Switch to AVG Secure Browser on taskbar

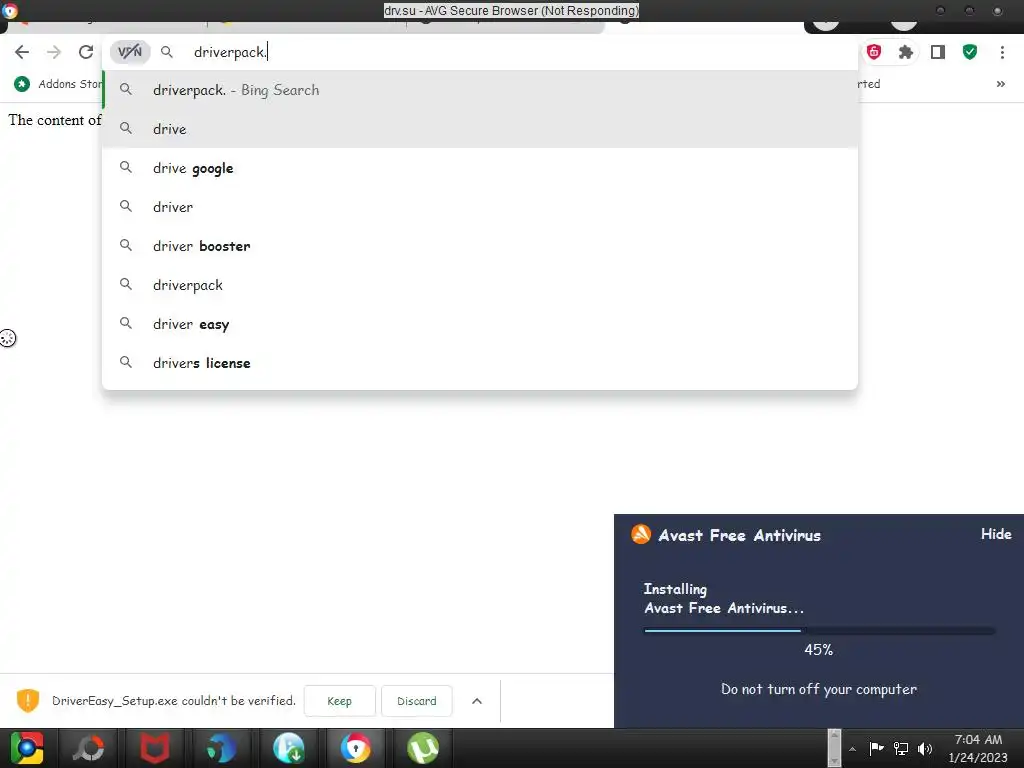(x=356, y=748)
